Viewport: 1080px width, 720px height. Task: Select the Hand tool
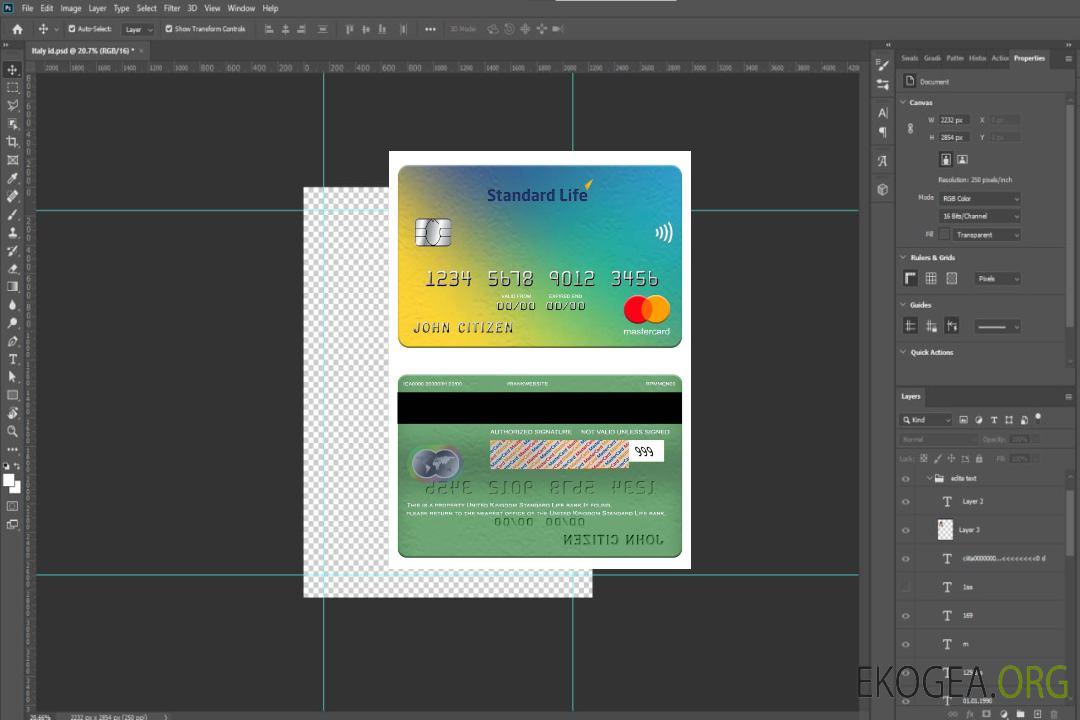coord(12,413)
